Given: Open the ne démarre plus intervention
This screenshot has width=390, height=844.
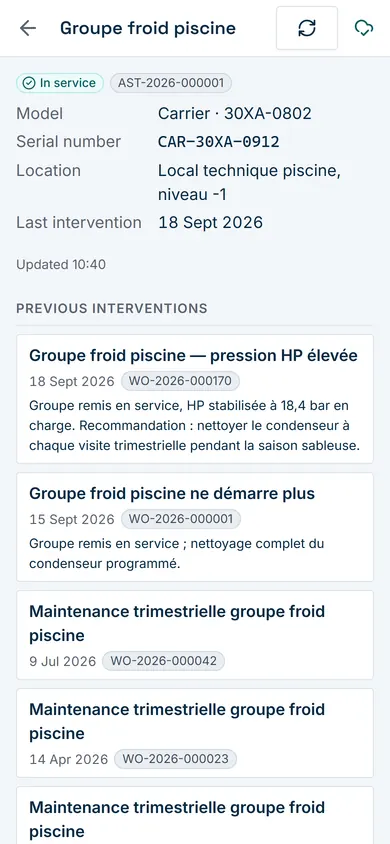Looking at the screenshot, I should [195, 527].
